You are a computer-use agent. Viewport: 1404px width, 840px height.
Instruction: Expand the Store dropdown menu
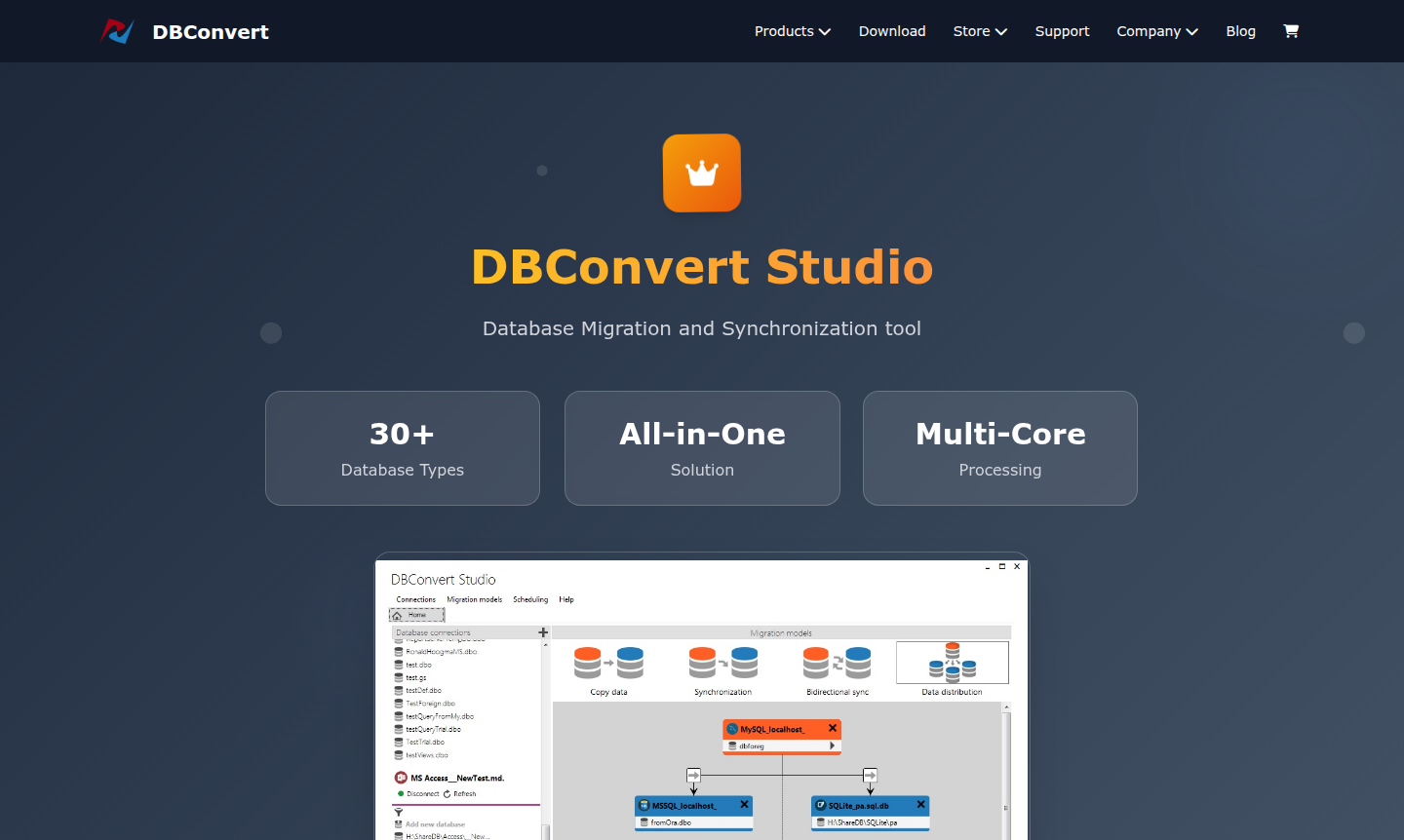980,31
